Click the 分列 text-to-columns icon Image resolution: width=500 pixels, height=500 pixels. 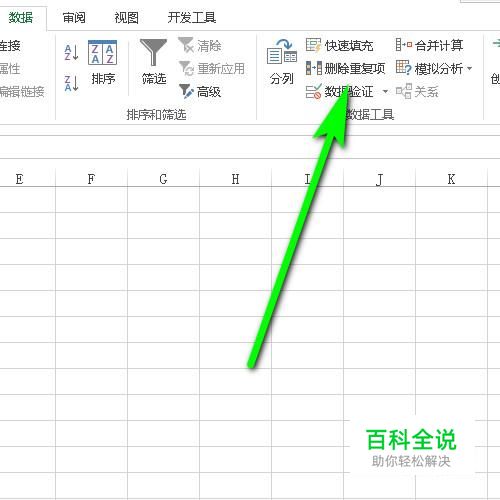pos(282,52)
